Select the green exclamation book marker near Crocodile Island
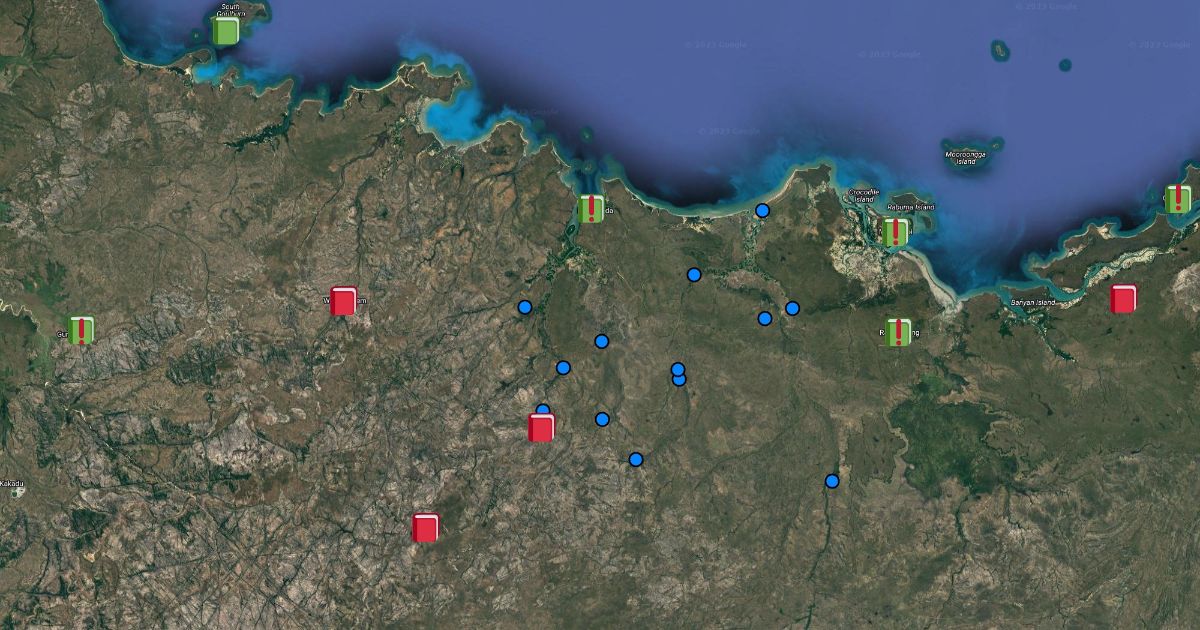This screenshot has height=630, width=1200. tap(895, 232)
